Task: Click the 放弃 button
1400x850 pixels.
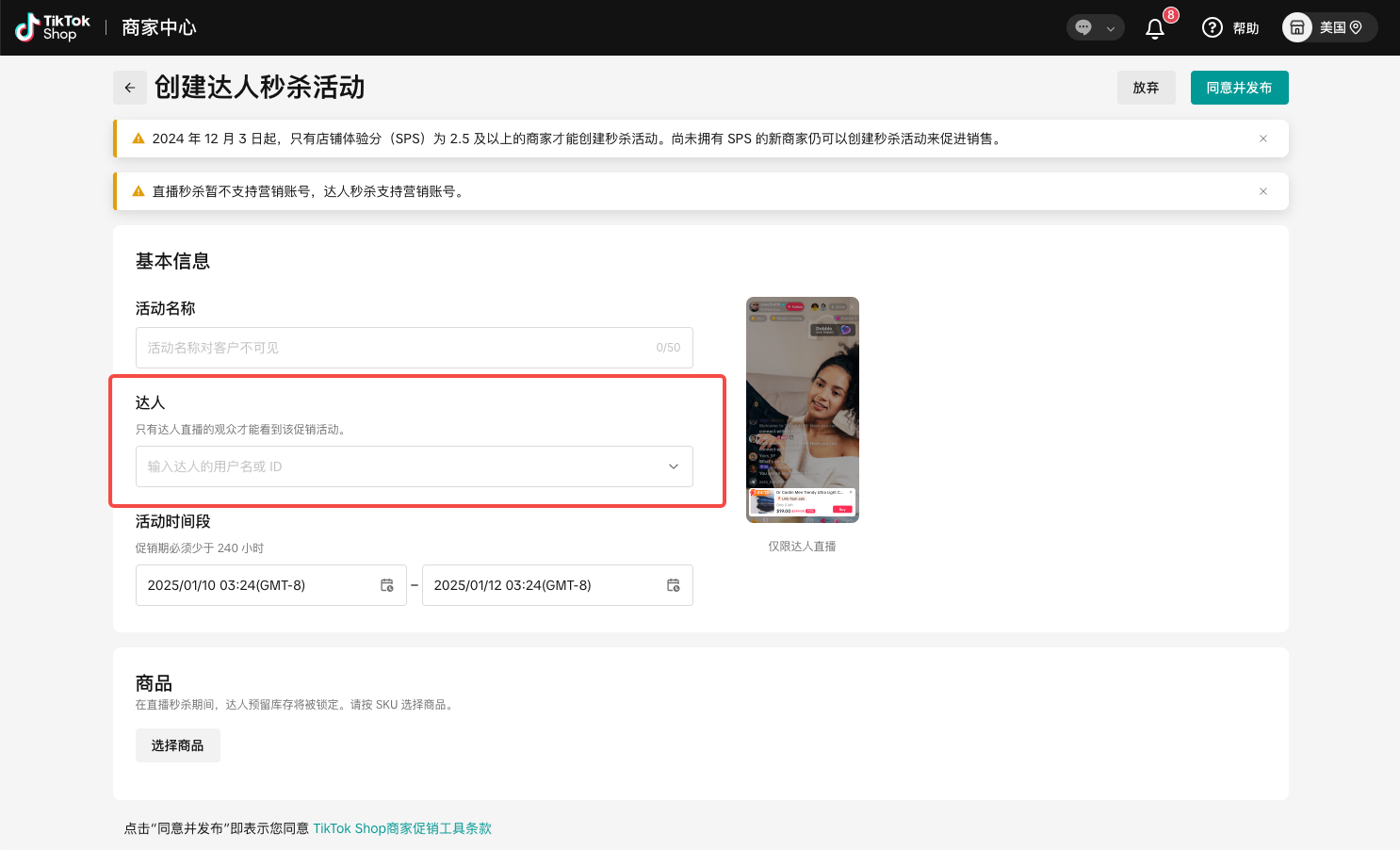Action: pos(1146,88)
